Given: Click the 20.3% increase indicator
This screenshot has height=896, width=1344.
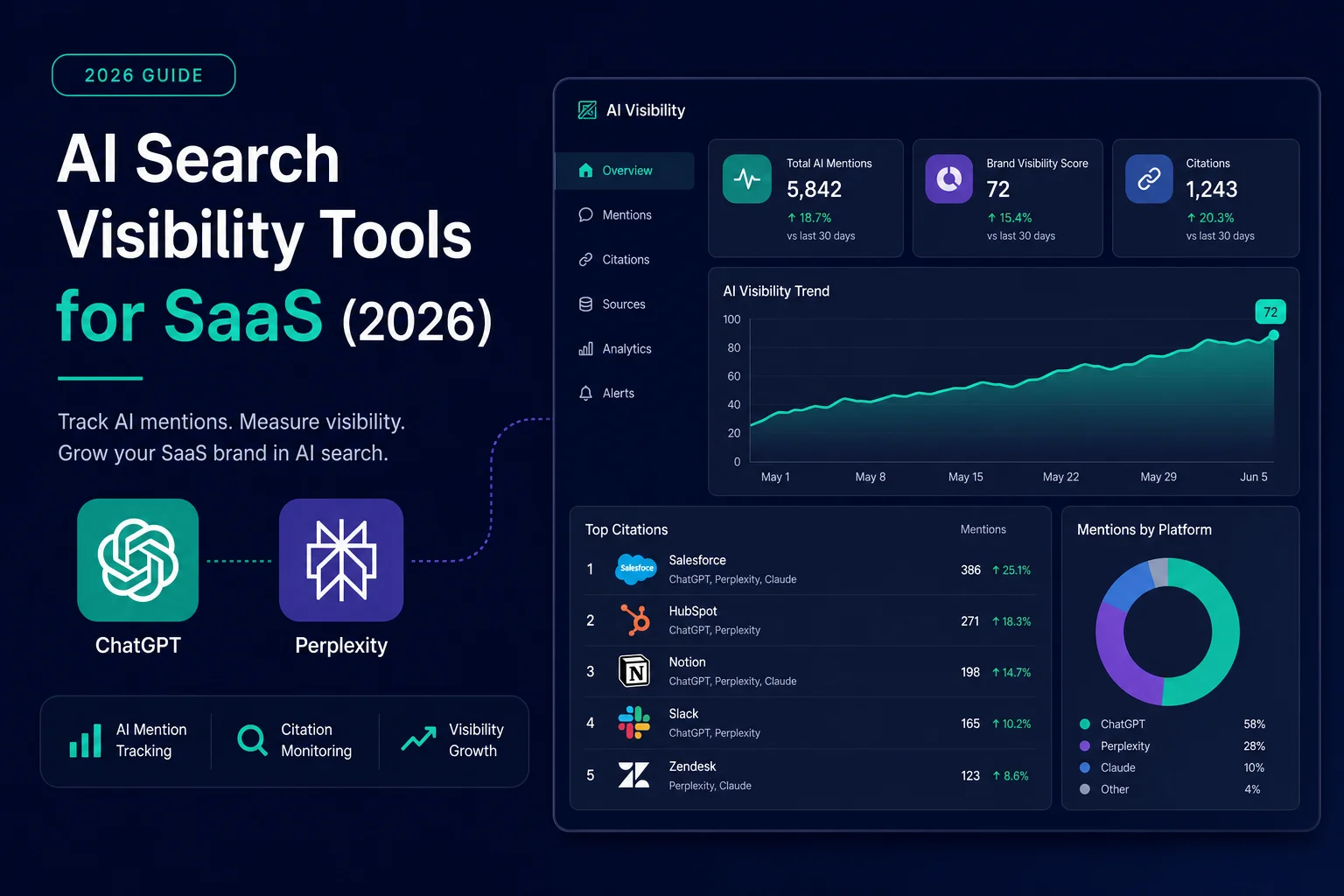Looking at the screenshot, I should point(1209,218).
